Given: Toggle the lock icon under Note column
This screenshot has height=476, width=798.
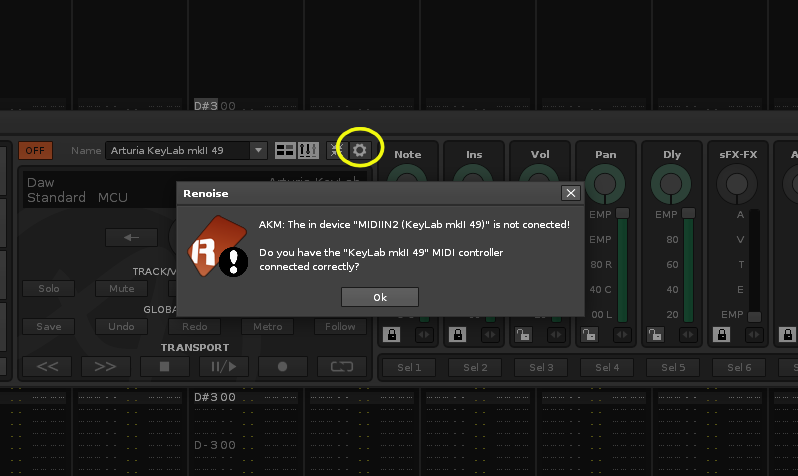Looking at the screenshot, I should [x=391, y=334].
